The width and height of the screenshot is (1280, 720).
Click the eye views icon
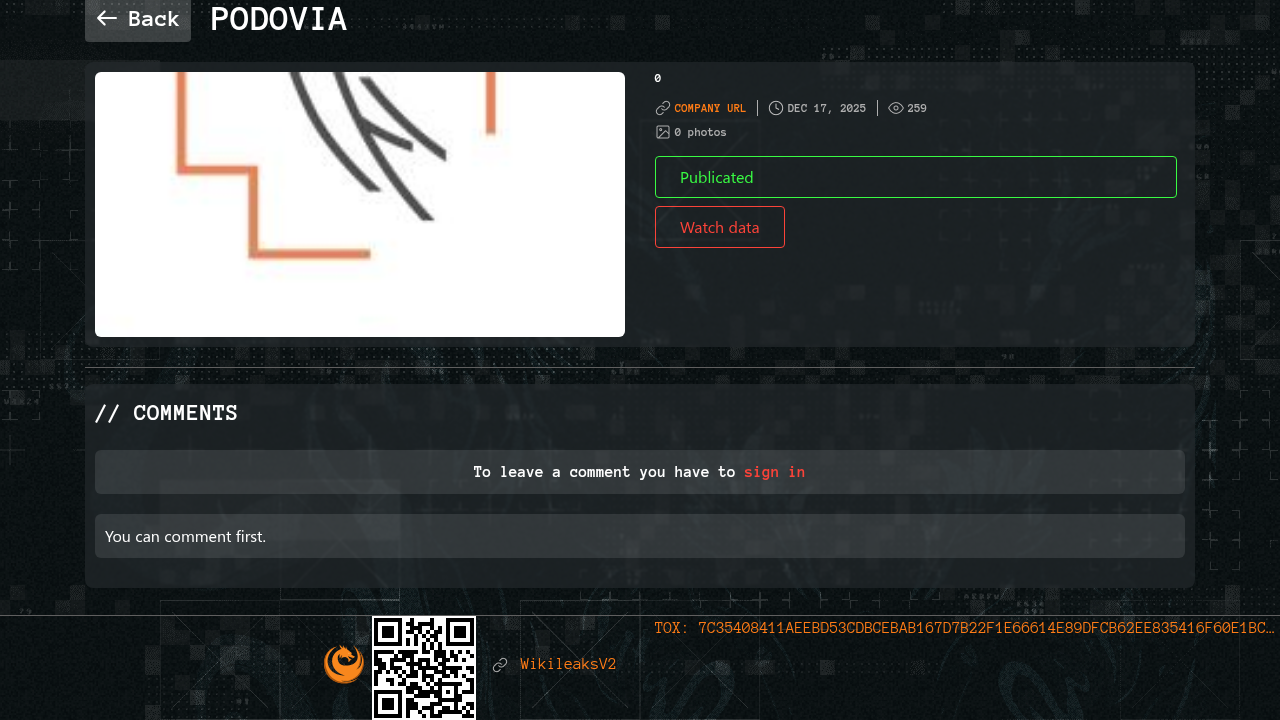tap(896, 108)
